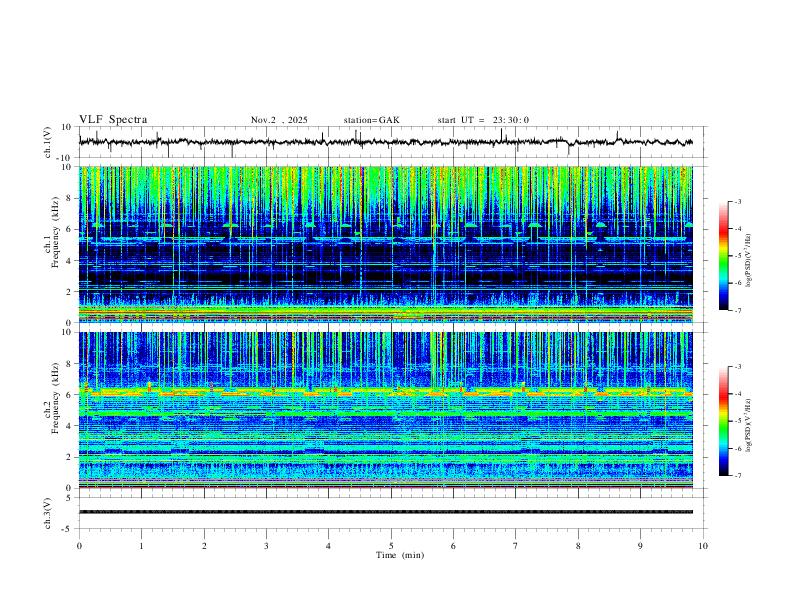Click the ch.1 voltage waveform trace
Viewport: 792px width, 612px height.
tap(385, 142)
